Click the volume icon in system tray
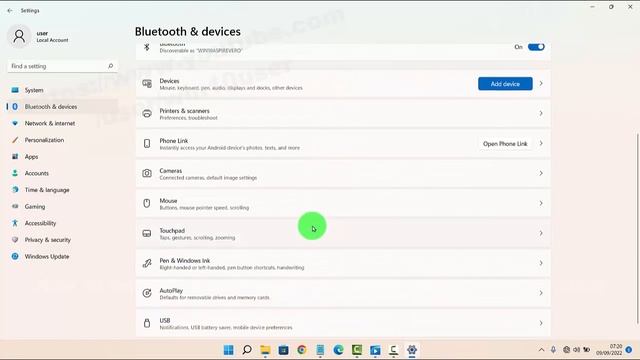The height and width of the screenshot is (360, 640). [x=576, y=350]
